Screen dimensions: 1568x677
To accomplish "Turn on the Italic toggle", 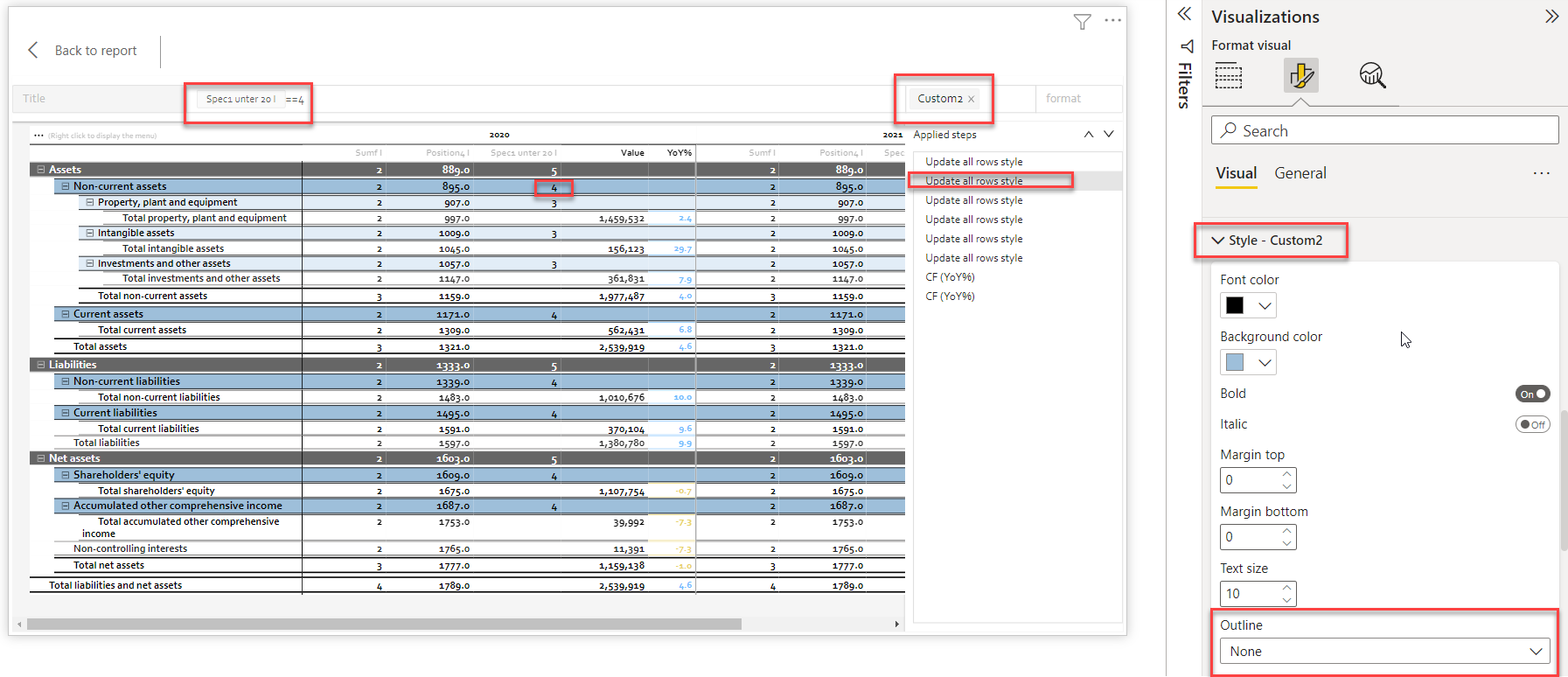I will (1533, 424).
